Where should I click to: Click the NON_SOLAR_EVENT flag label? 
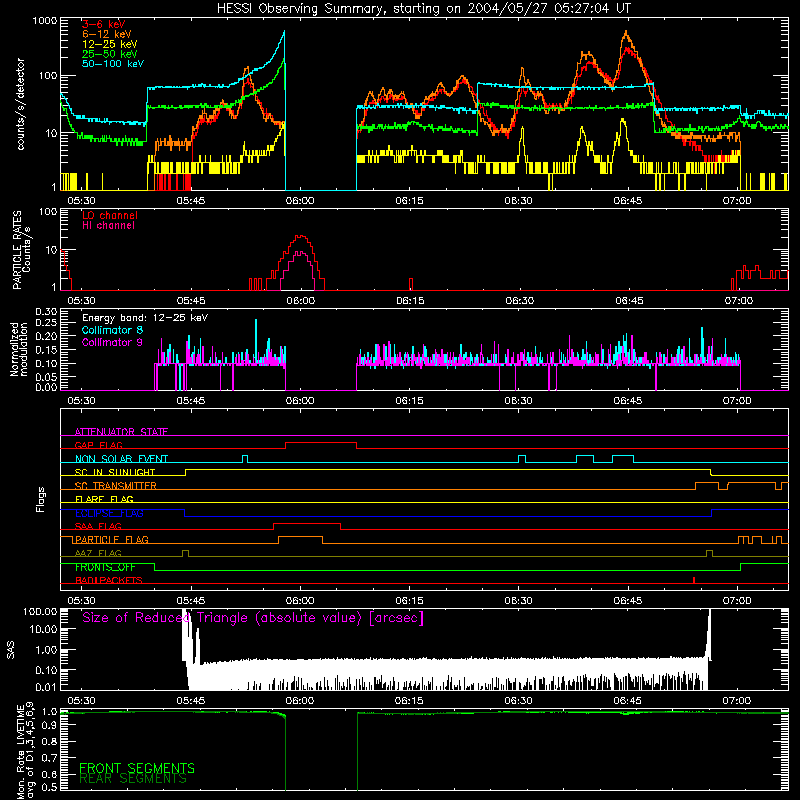point(121,459)
